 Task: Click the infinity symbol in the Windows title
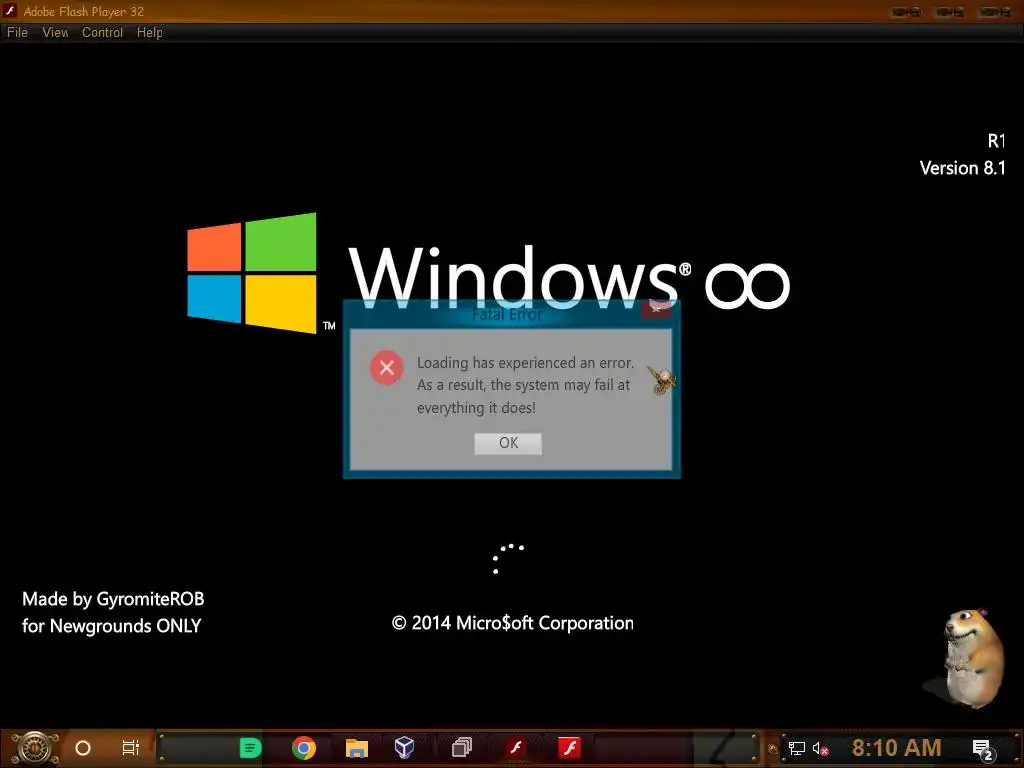(x=747, y=285)
